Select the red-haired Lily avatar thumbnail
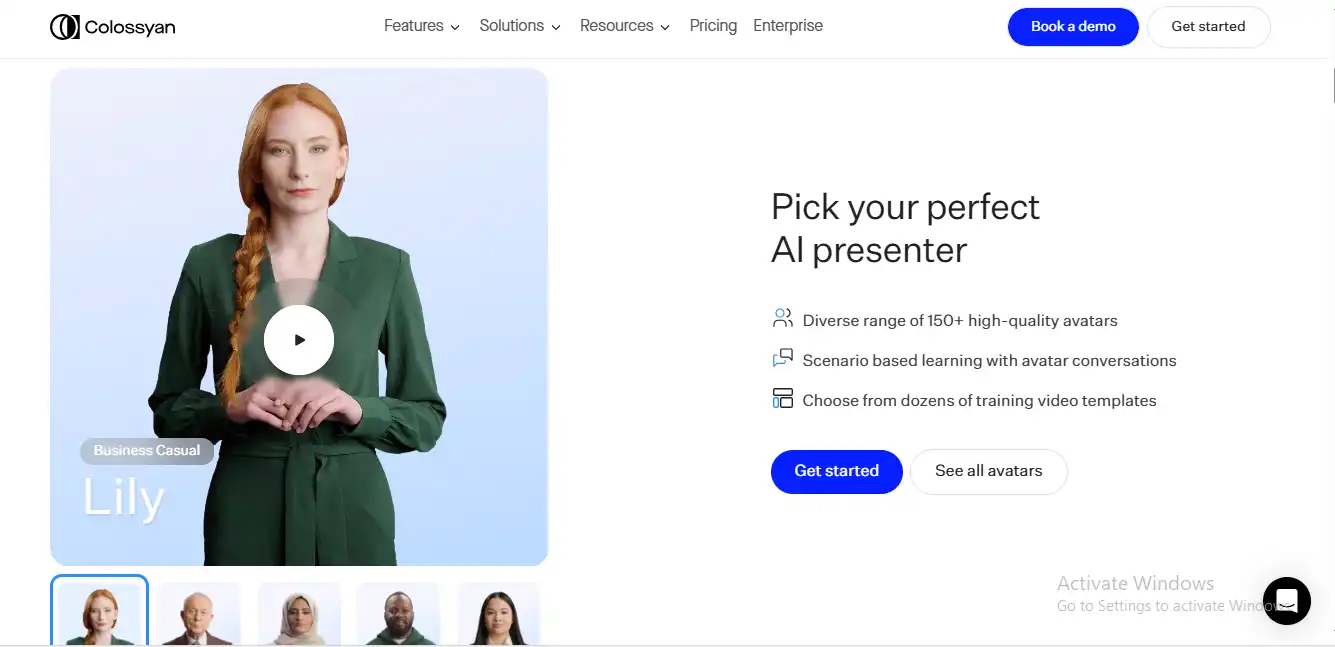The image size is (1335, 647). pos(100,612)
